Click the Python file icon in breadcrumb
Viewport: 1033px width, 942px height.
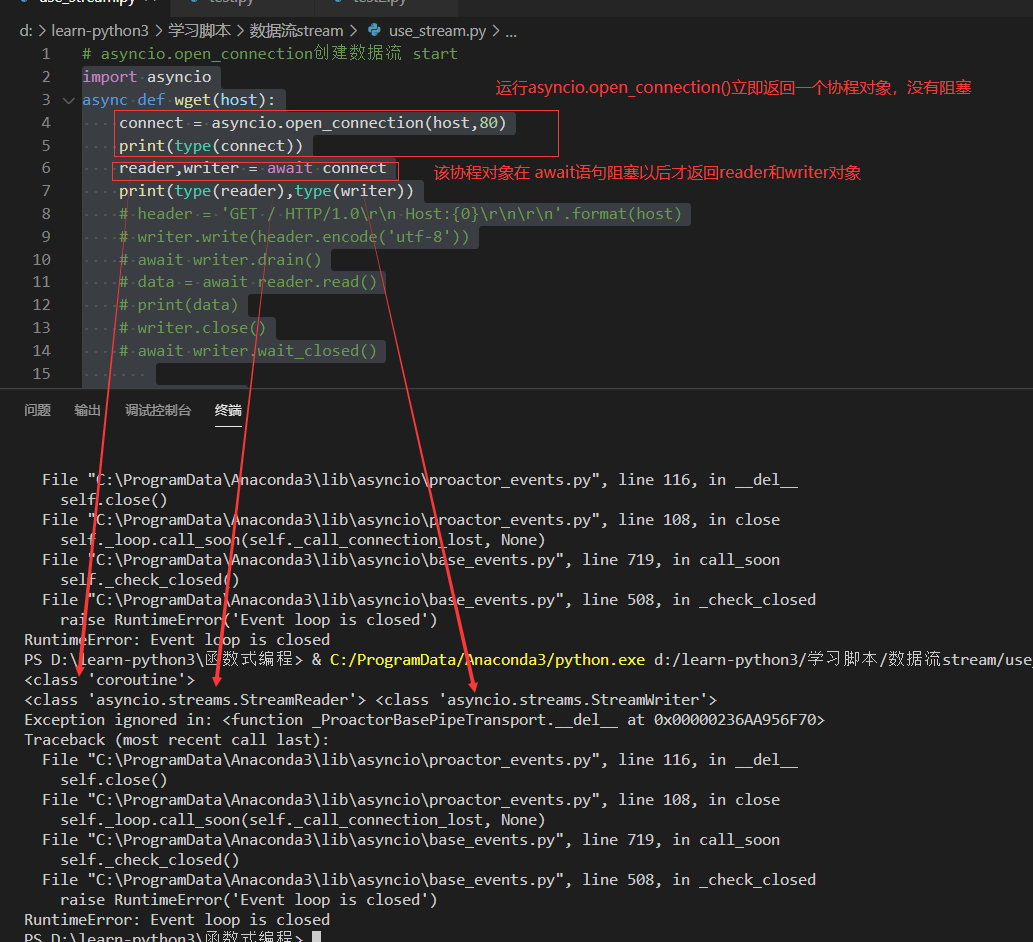click(374, 30)
